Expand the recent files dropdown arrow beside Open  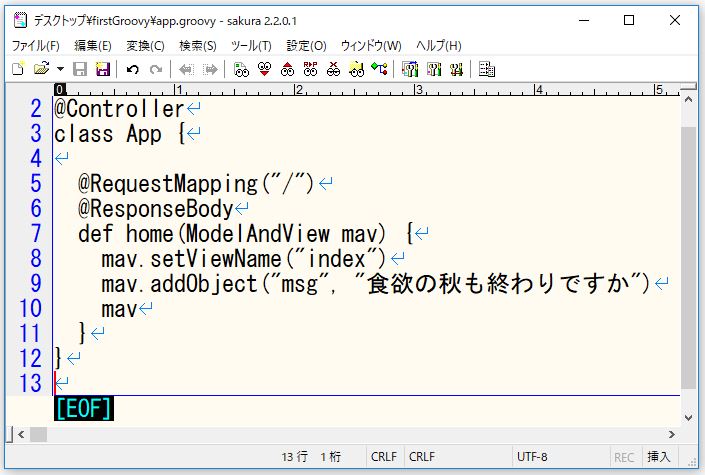point(60,69)
